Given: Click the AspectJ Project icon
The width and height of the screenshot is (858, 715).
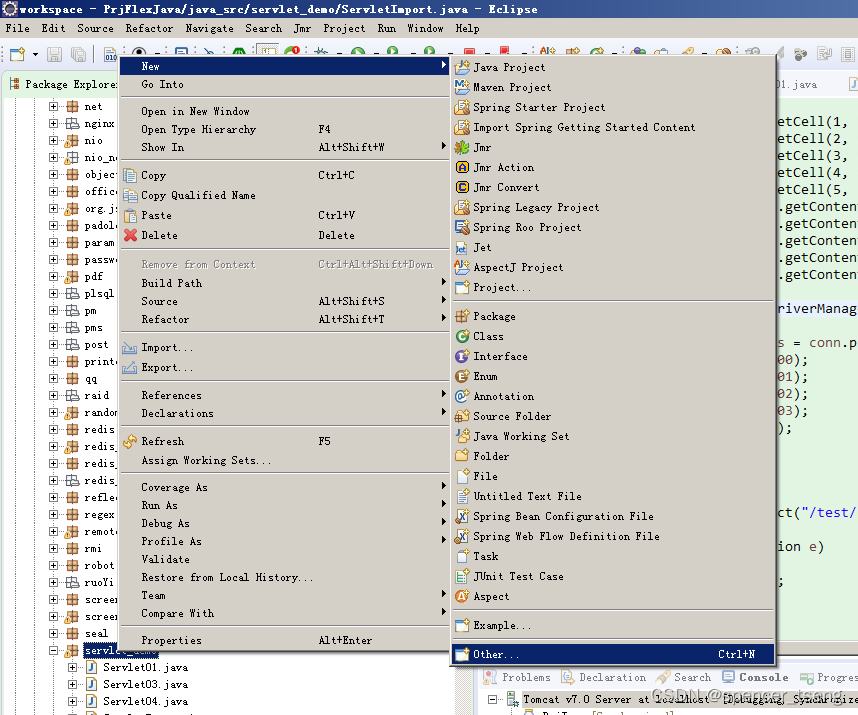Looking at the screenshot, I should (462, 267).
